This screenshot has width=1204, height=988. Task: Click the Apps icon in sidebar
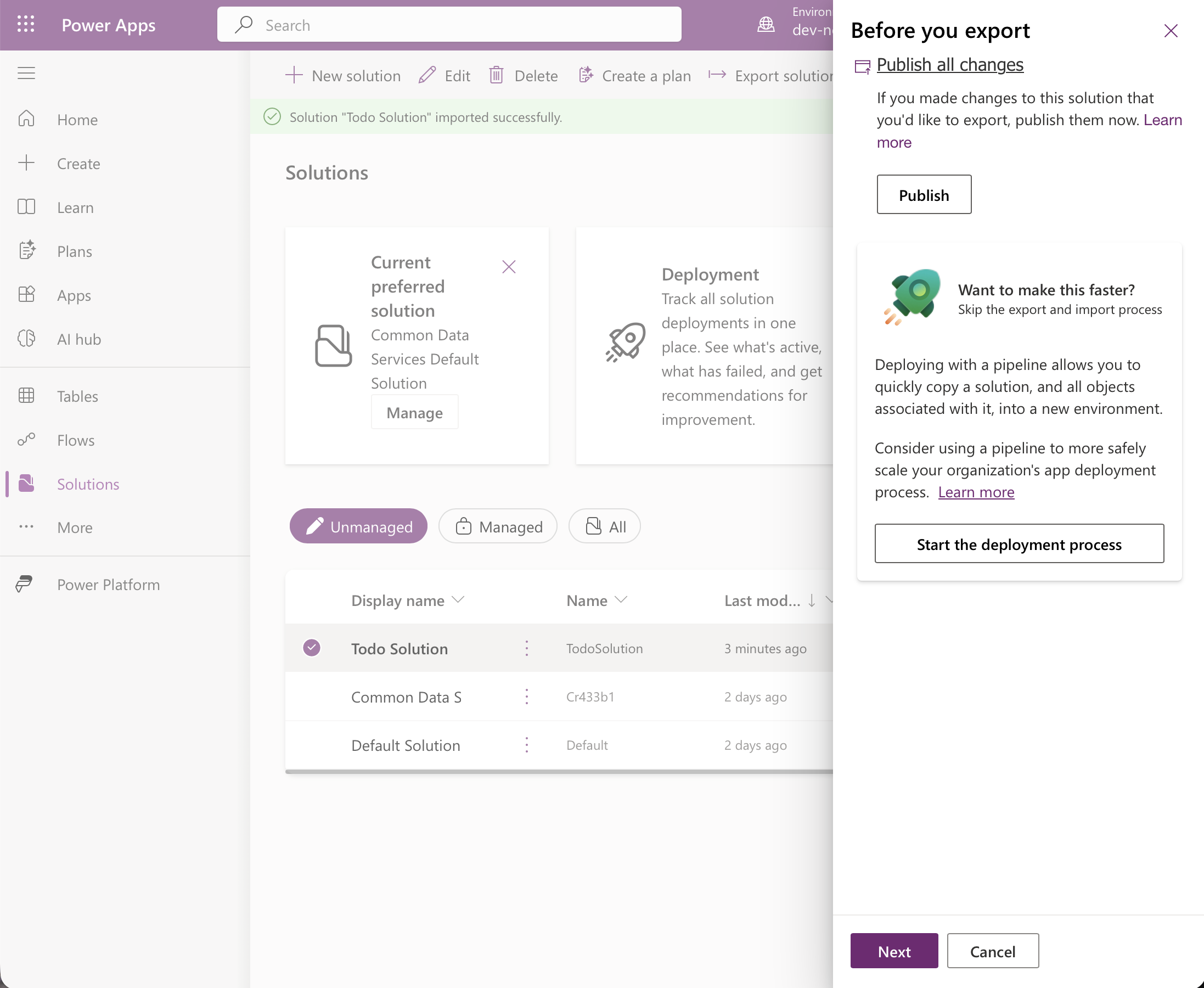pyautogui.click(x=27, y=294)
